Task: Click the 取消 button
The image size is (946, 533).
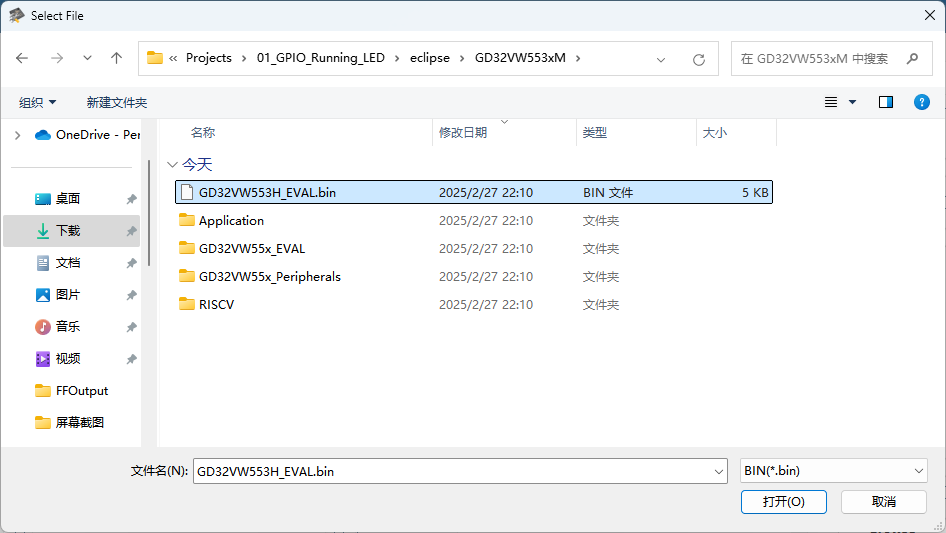Action: 884,502
